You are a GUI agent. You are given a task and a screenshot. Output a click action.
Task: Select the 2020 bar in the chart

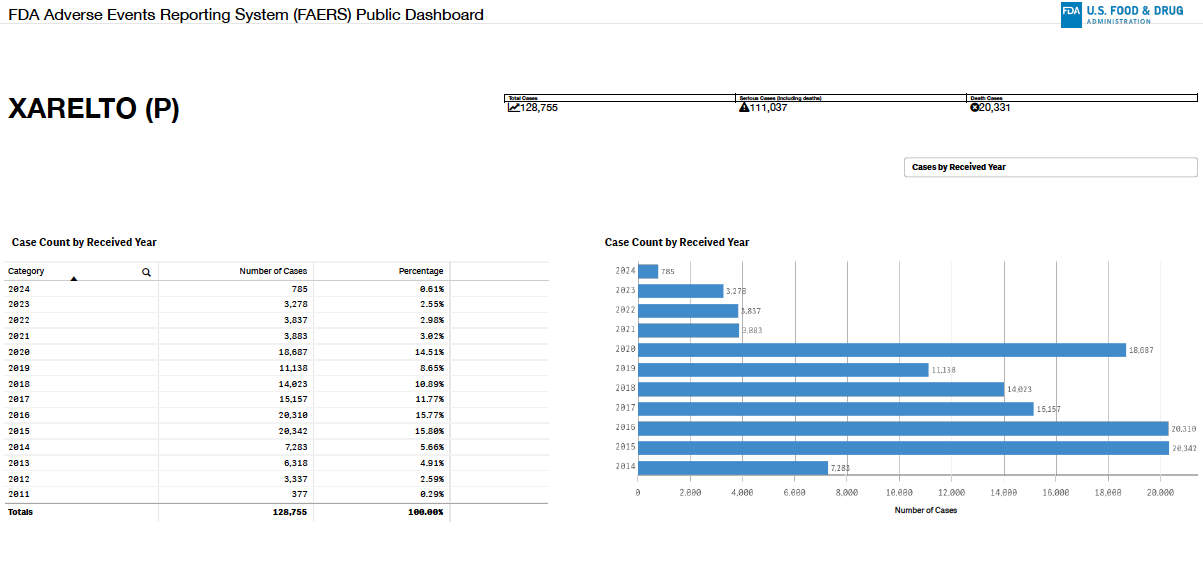click(882, 350)
